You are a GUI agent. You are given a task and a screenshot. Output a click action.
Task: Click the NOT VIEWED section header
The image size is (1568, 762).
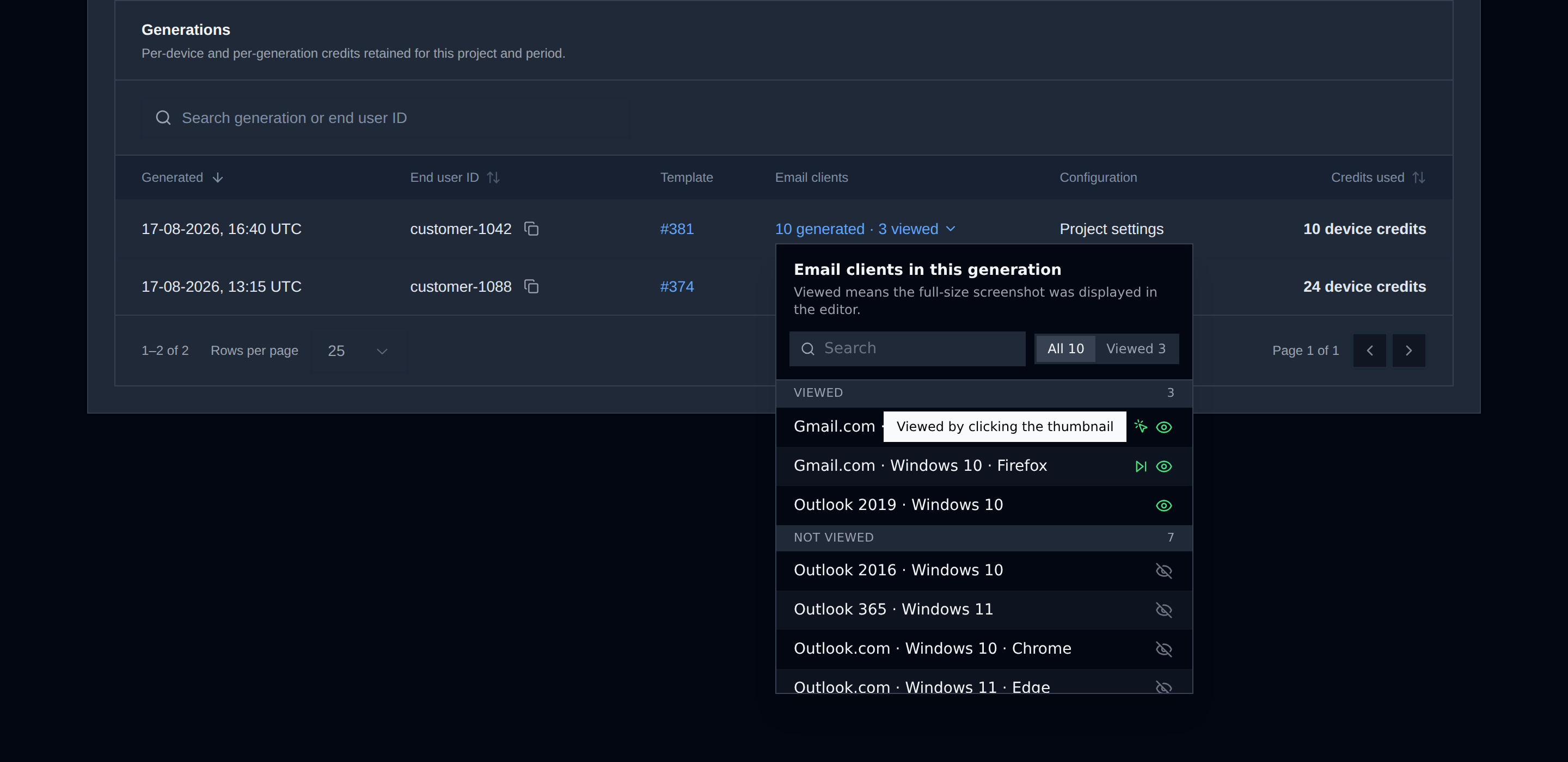[984, 538]
